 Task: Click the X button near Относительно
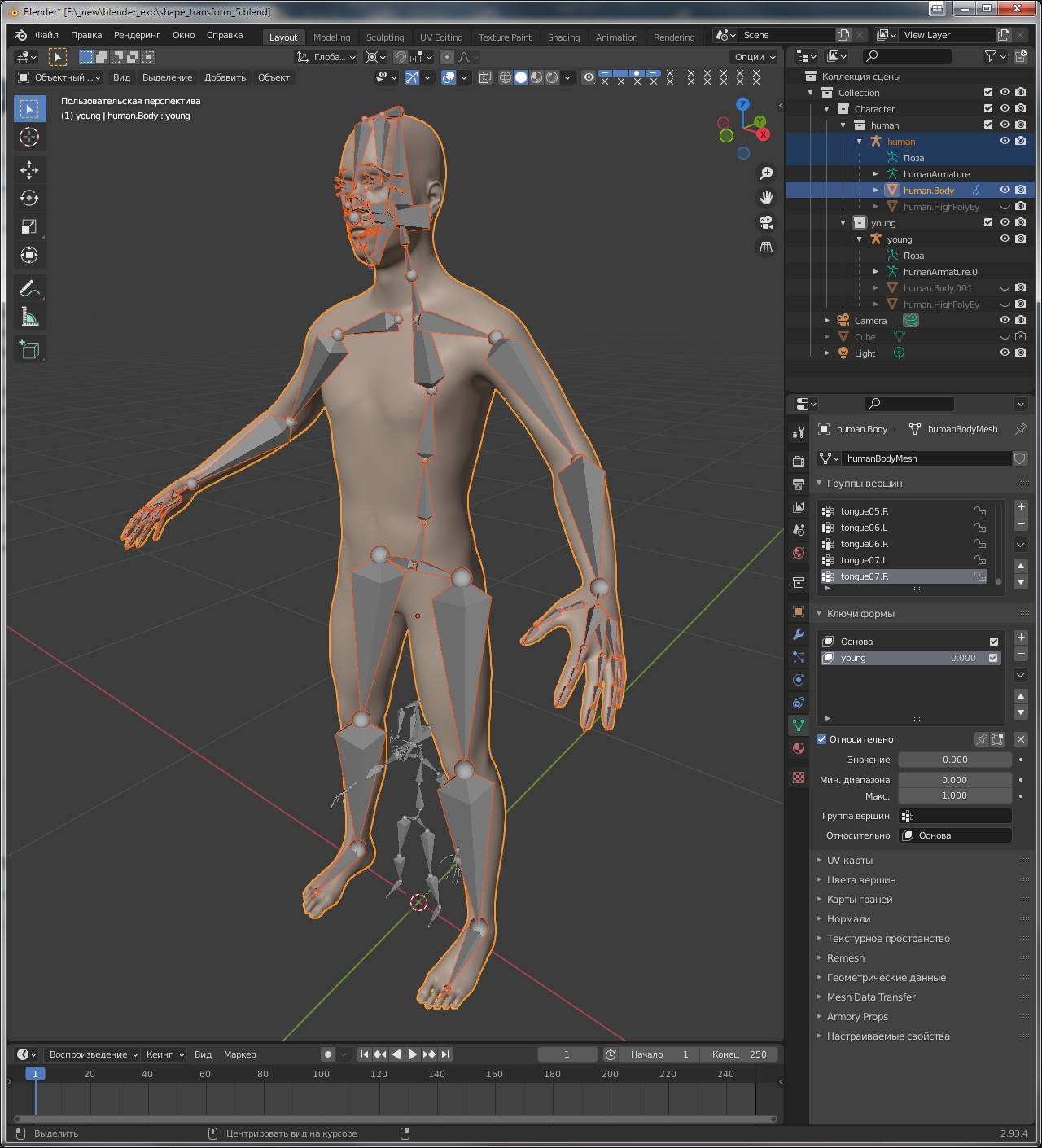click(x=1021, y=739)
